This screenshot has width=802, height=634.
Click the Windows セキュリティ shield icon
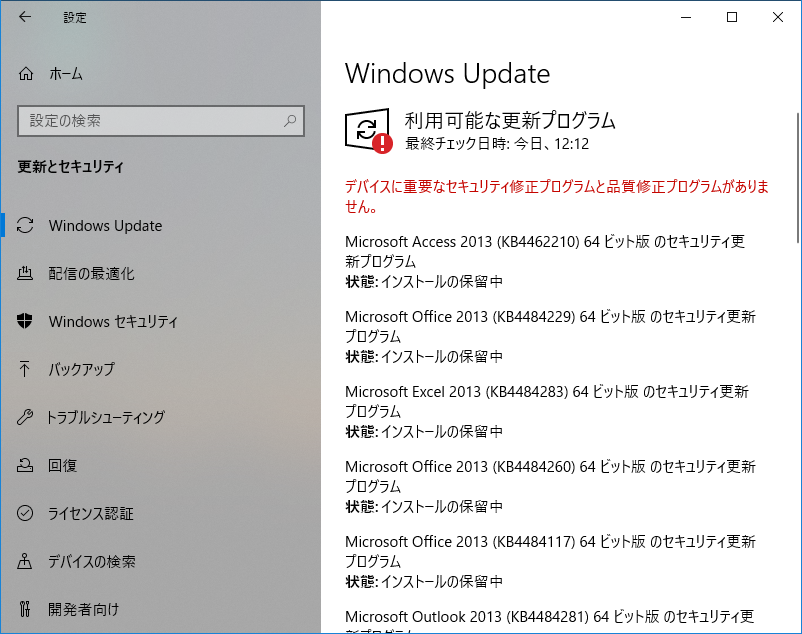click(x=25, y=321)
